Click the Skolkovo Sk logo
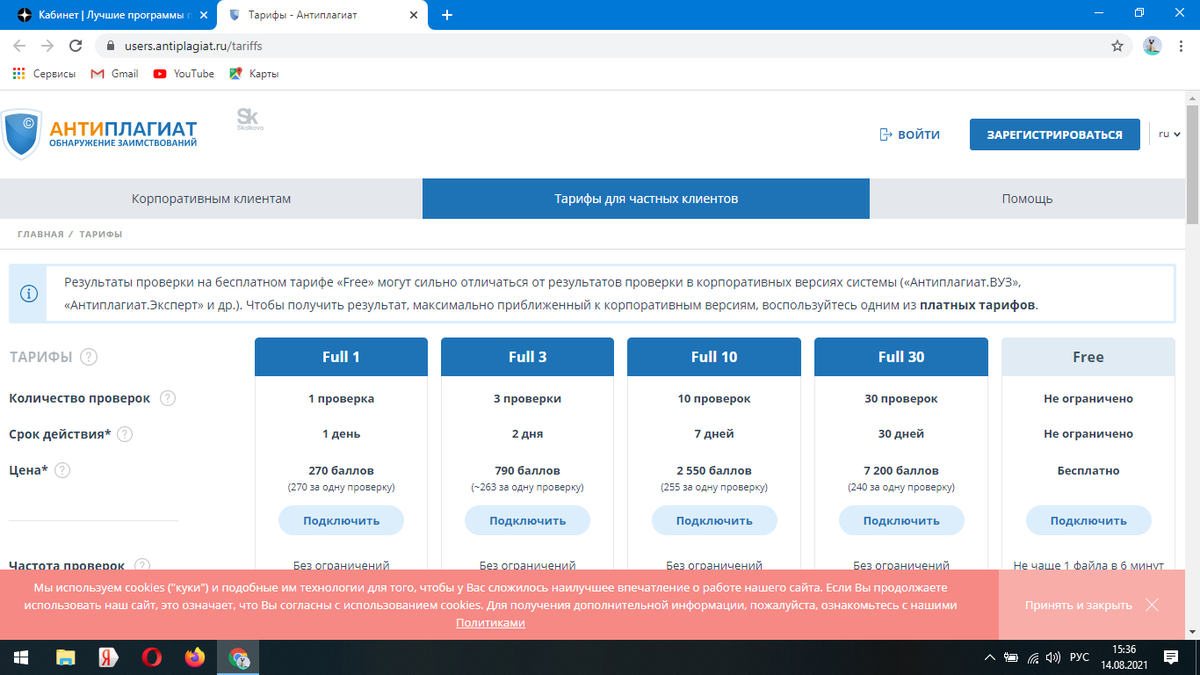 click(x=249, y=119)
